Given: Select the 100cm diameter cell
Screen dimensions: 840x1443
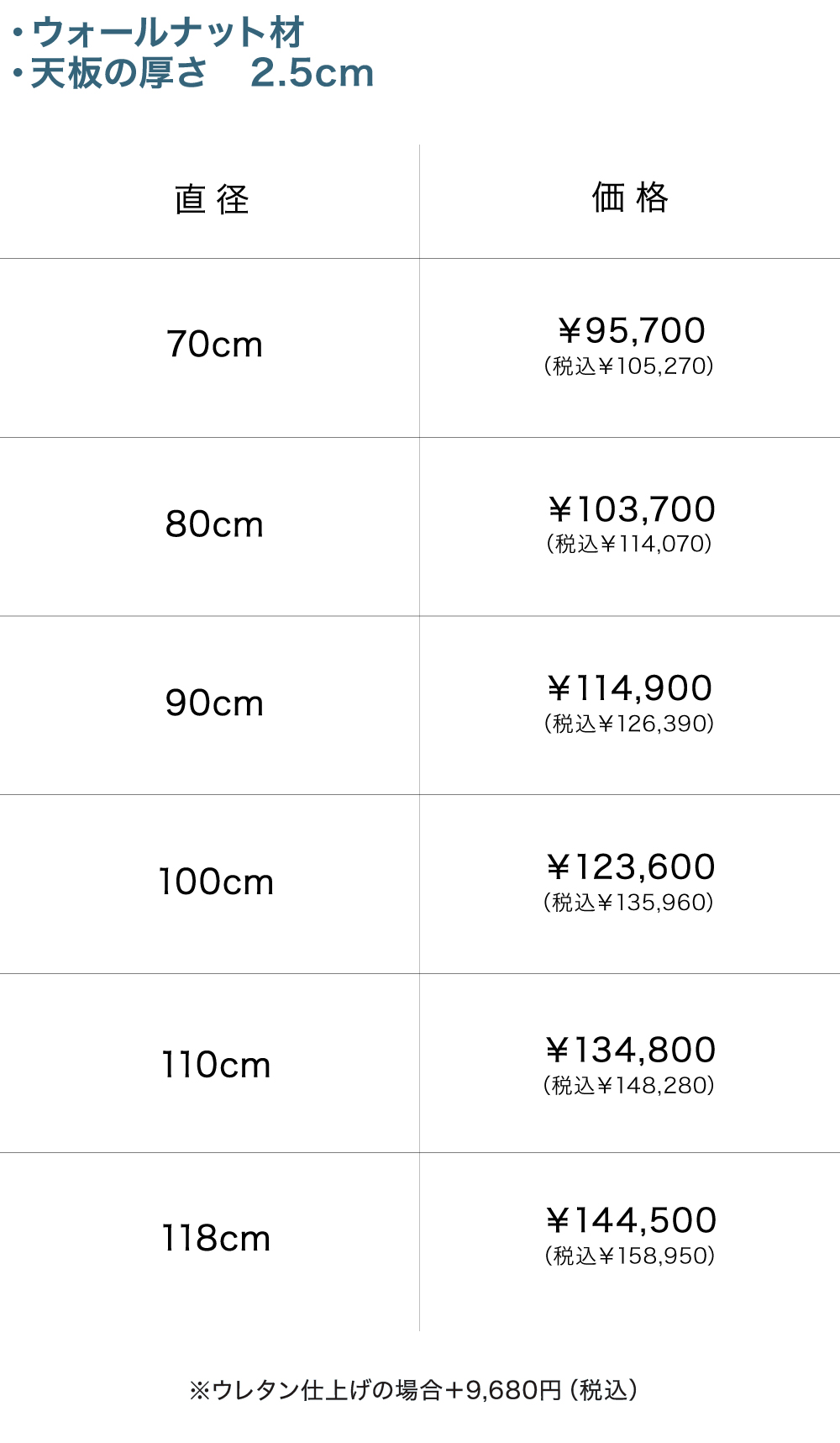Looking at the screenshot, I should pyautogui.click(x=217, y=882).
